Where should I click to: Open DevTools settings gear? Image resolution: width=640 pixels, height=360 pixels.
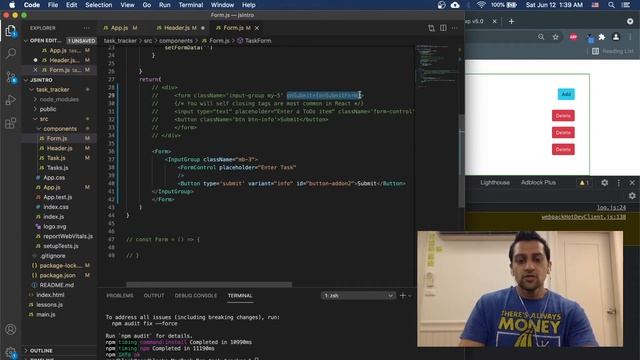pyautogui.click(x=604, y=182)
